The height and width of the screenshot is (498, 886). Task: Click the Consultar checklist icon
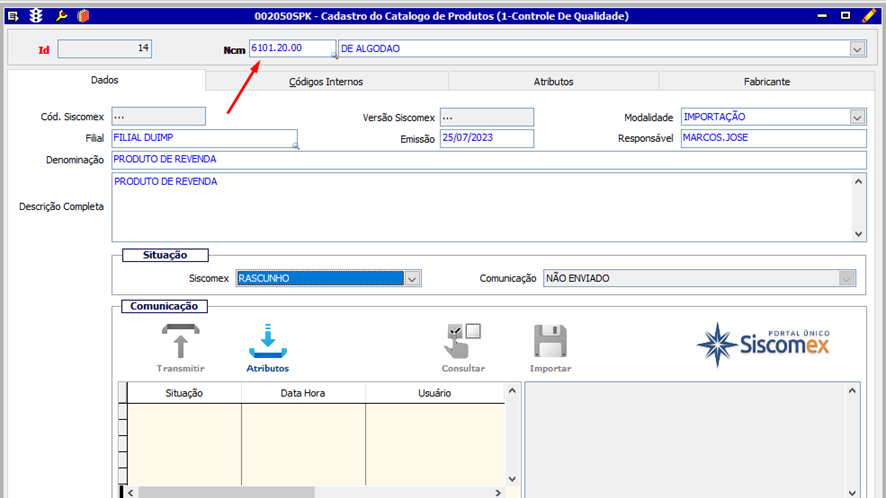(463, 341)
